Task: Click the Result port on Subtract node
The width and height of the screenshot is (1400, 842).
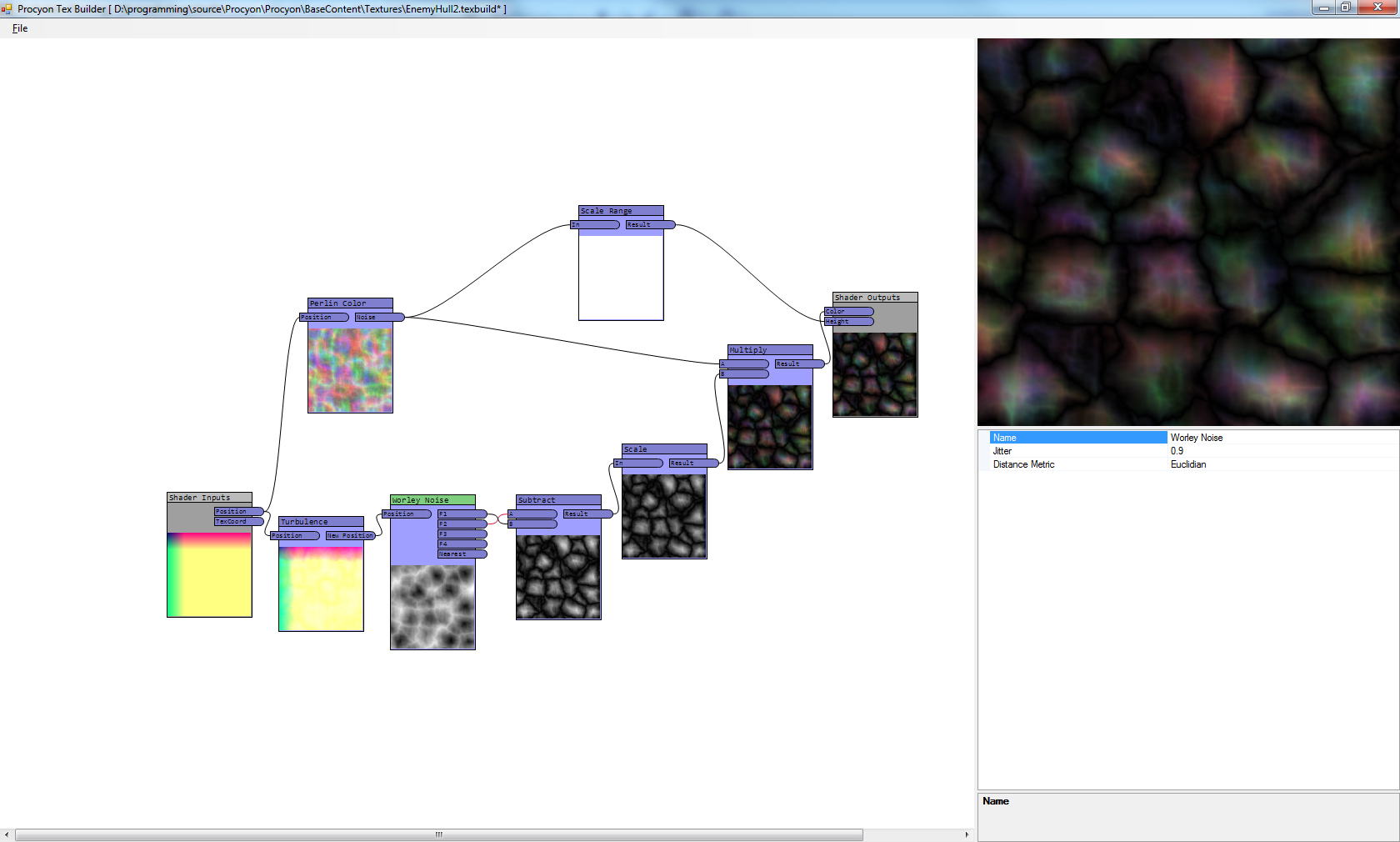Action: 587,514
